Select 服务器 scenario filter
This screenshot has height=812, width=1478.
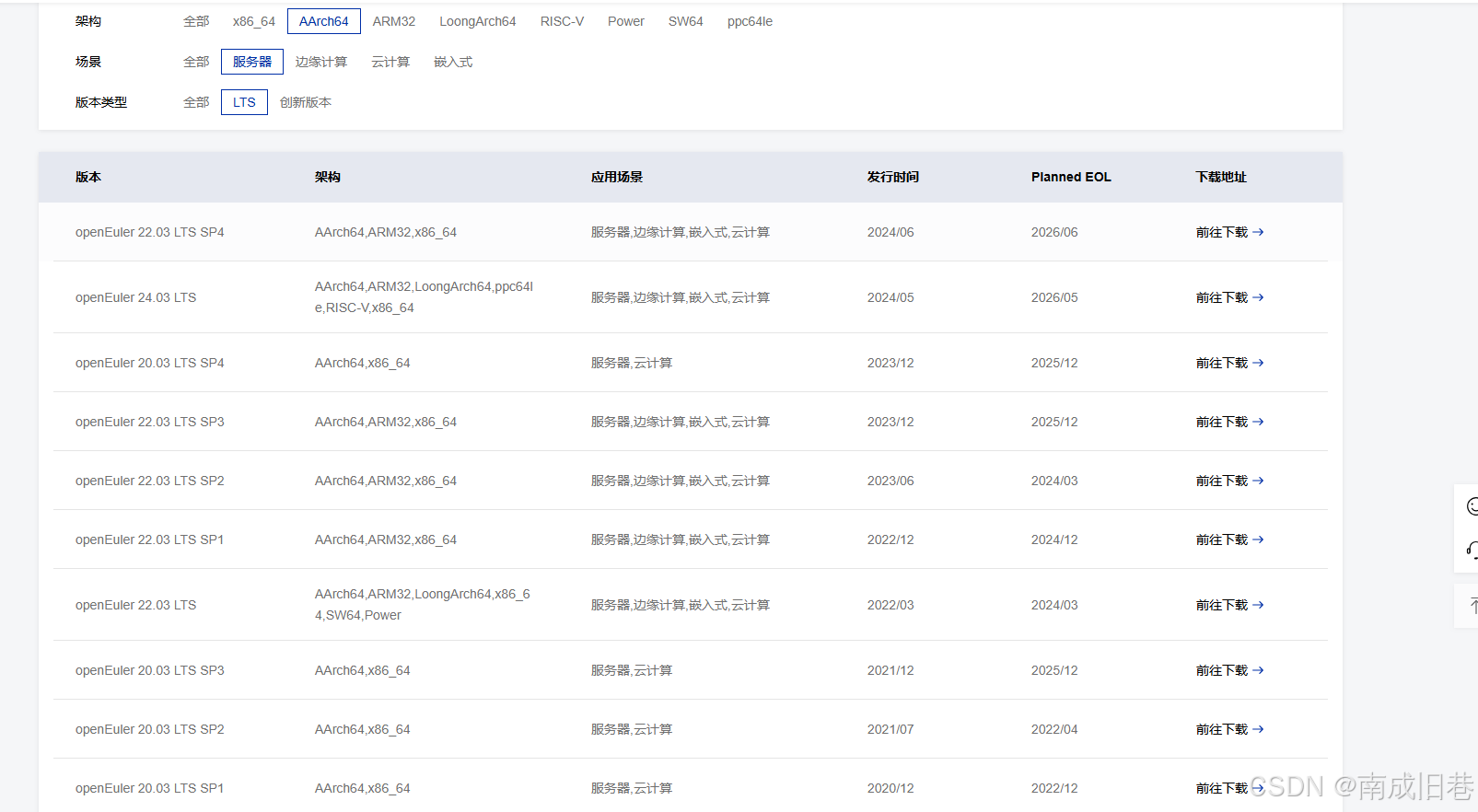pos(252,62)
